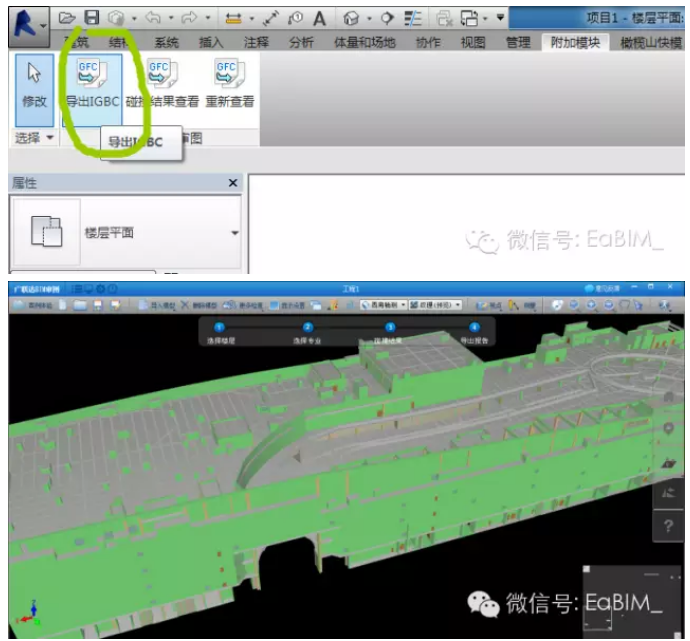Go to step 1 marker in wizard bar
Viewport: 690px width, 641px height.
(219, 327)
